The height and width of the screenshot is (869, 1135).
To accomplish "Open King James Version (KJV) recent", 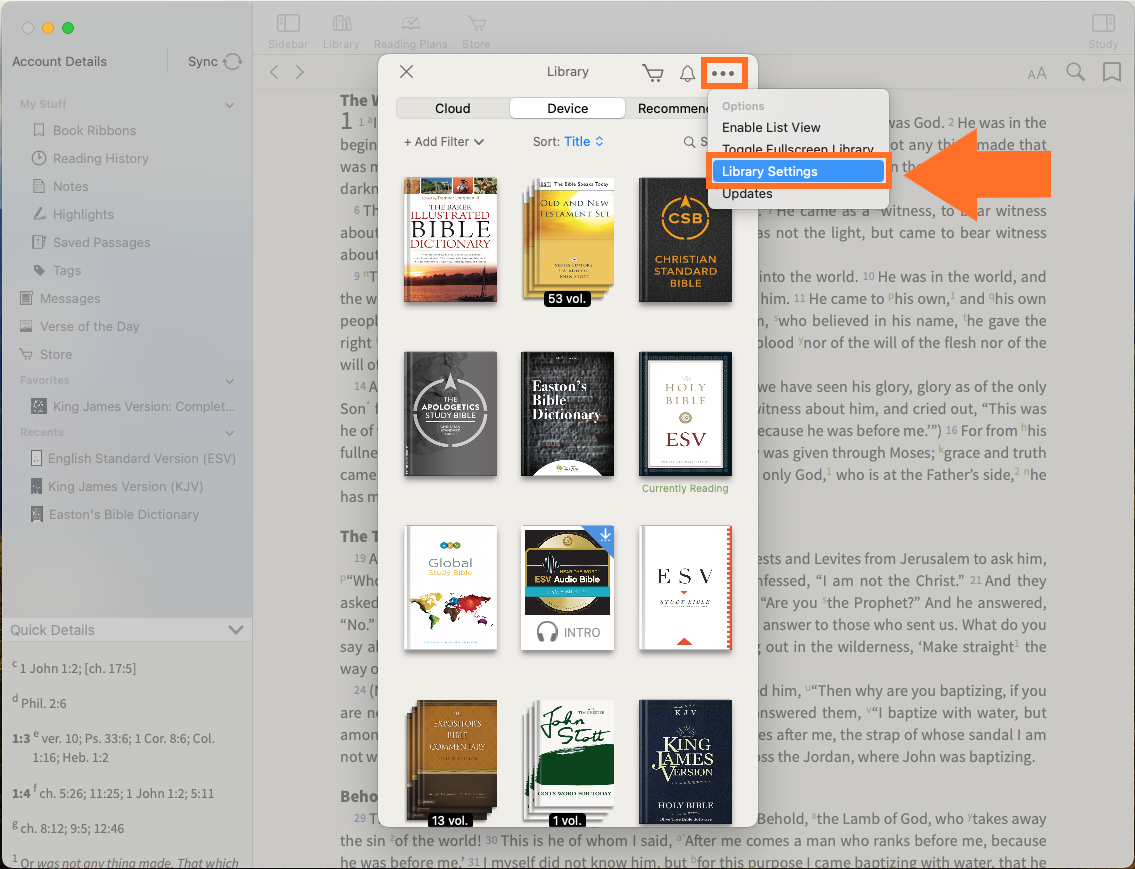I will pos(117,486).
